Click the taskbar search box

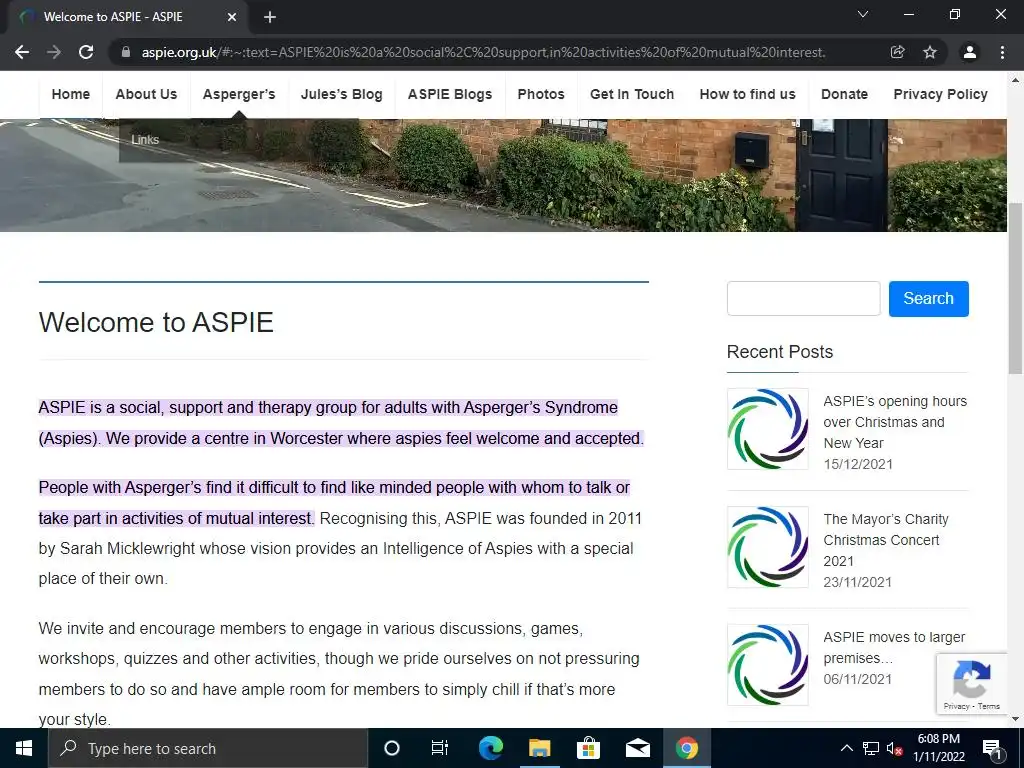(208, 748)
